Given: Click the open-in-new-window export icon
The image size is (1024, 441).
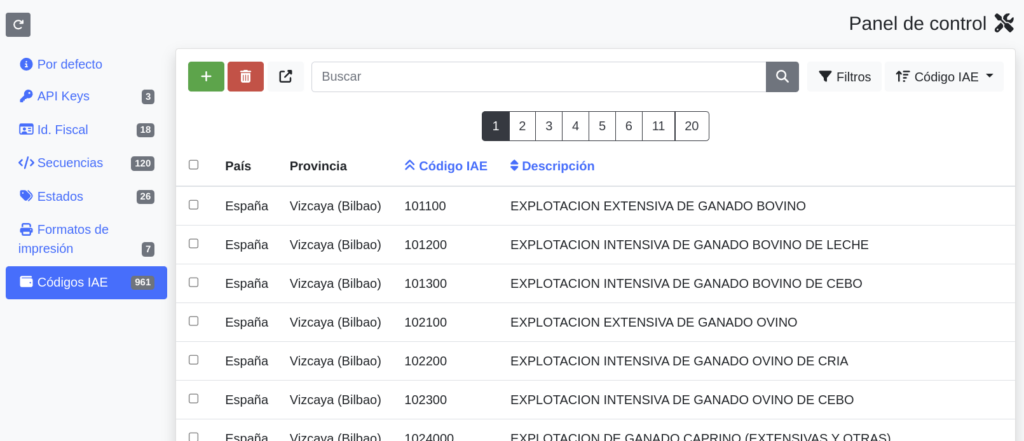Looking at the screenshot, I should (x=286, y=77).
